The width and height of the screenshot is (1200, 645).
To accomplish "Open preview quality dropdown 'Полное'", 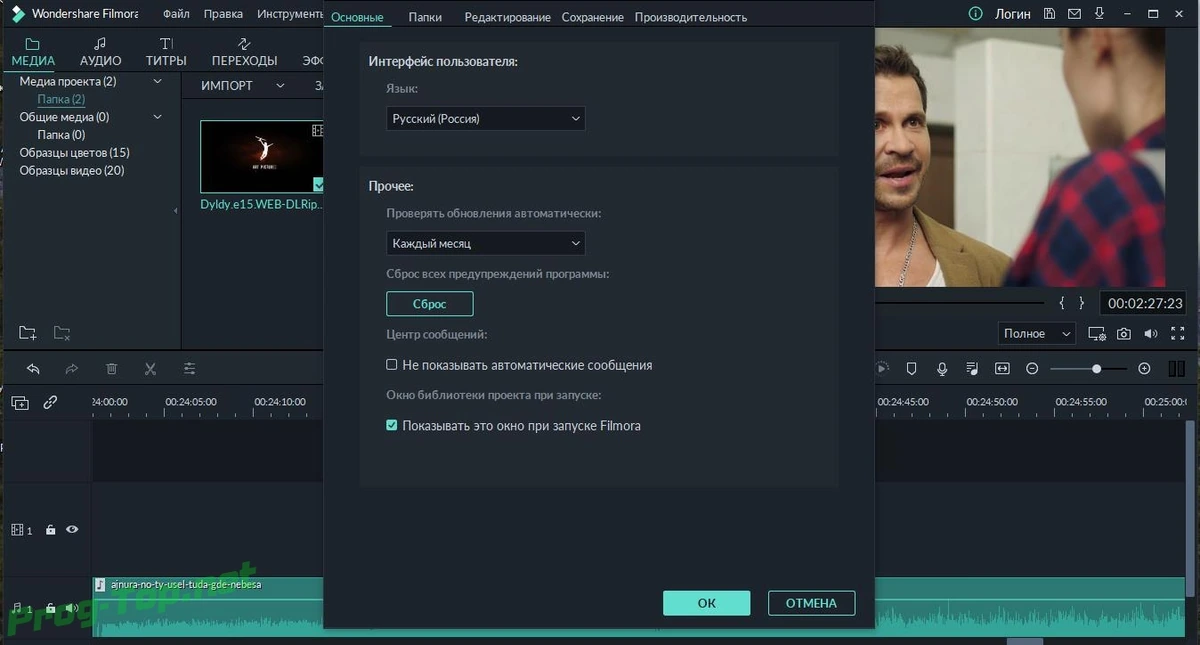I will 1037,333.
